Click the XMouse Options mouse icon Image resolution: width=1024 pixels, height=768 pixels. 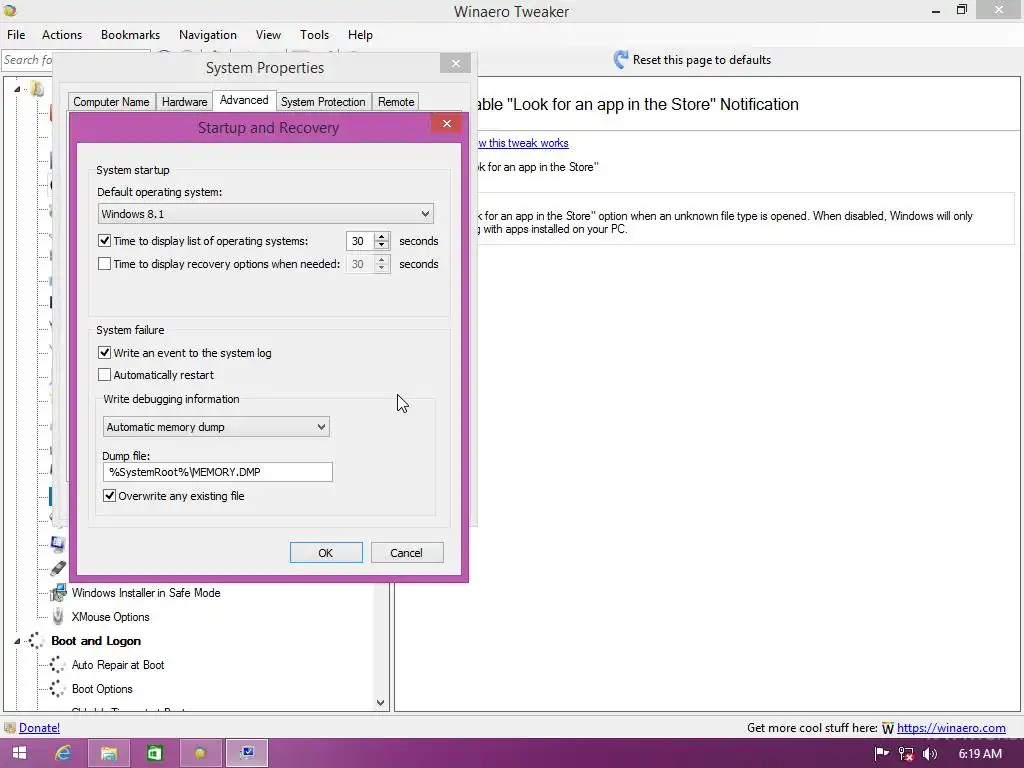(58, 616)
